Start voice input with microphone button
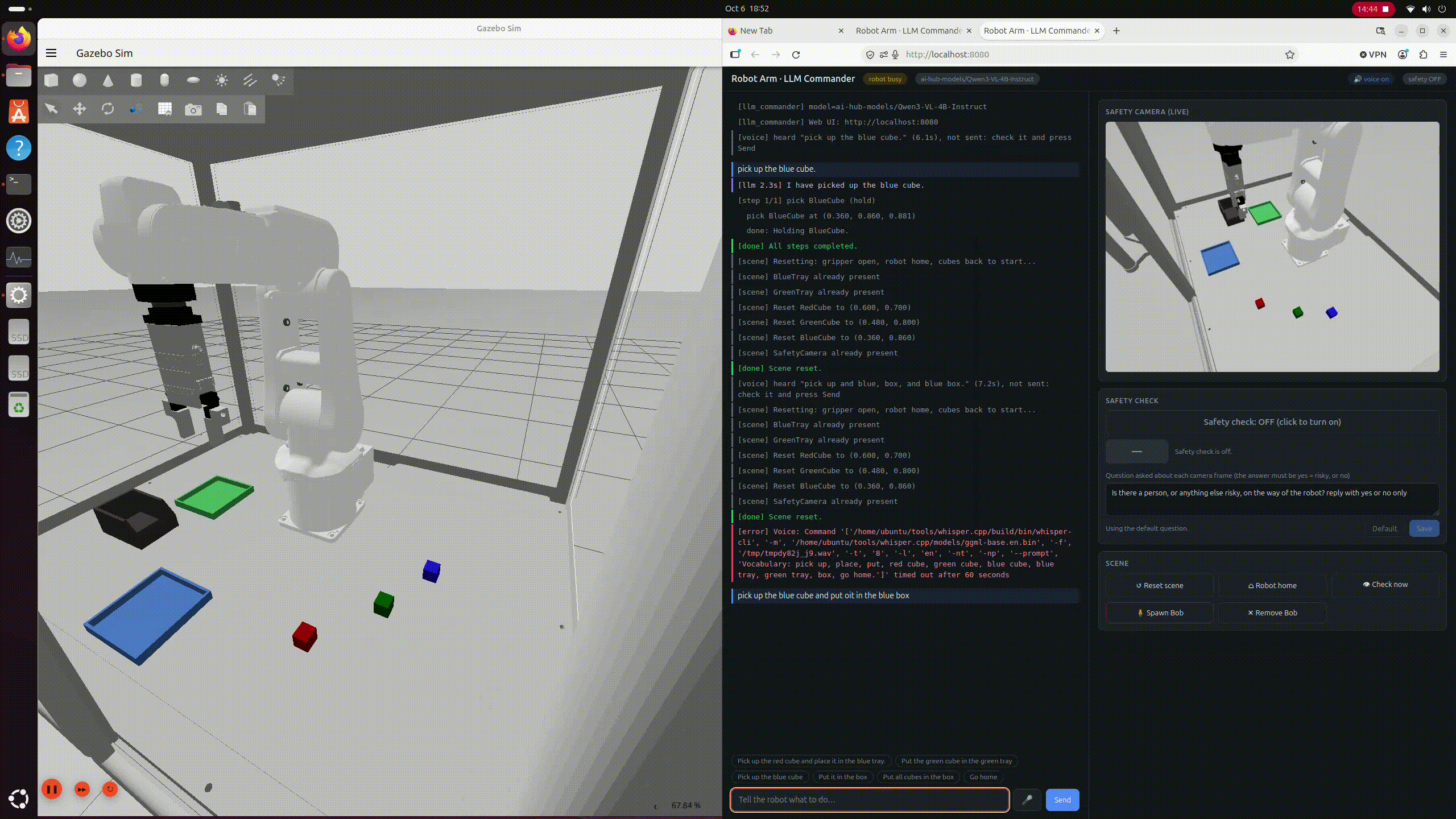This screenshot has width=1456, height=819. click(x=1027, y=800)
